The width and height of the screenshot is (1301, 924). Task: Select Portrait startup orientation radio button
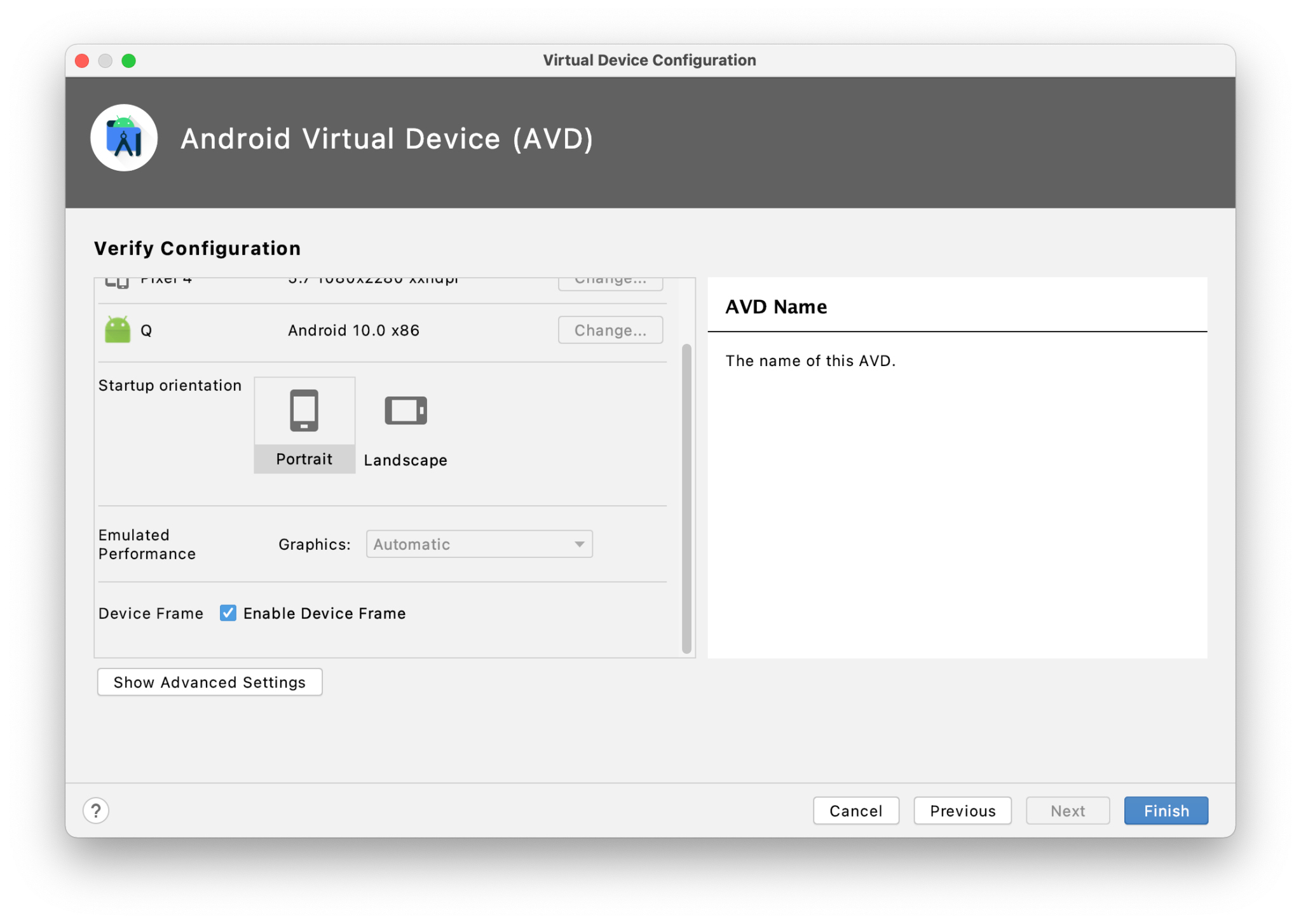coord(304,424)
